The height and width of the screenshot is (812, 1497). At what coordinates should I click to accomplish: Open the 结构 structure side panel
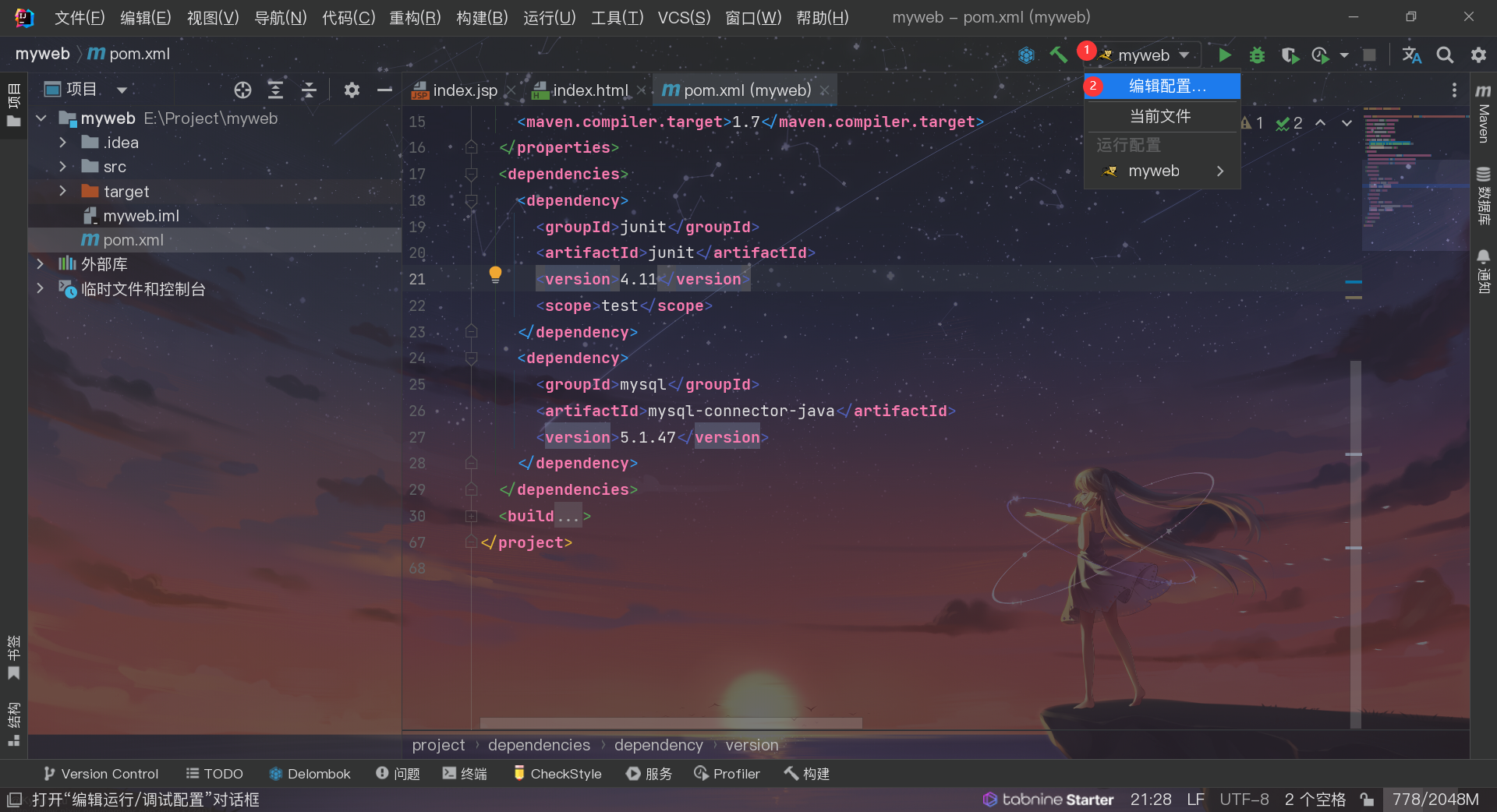click(x=13, y=725)
